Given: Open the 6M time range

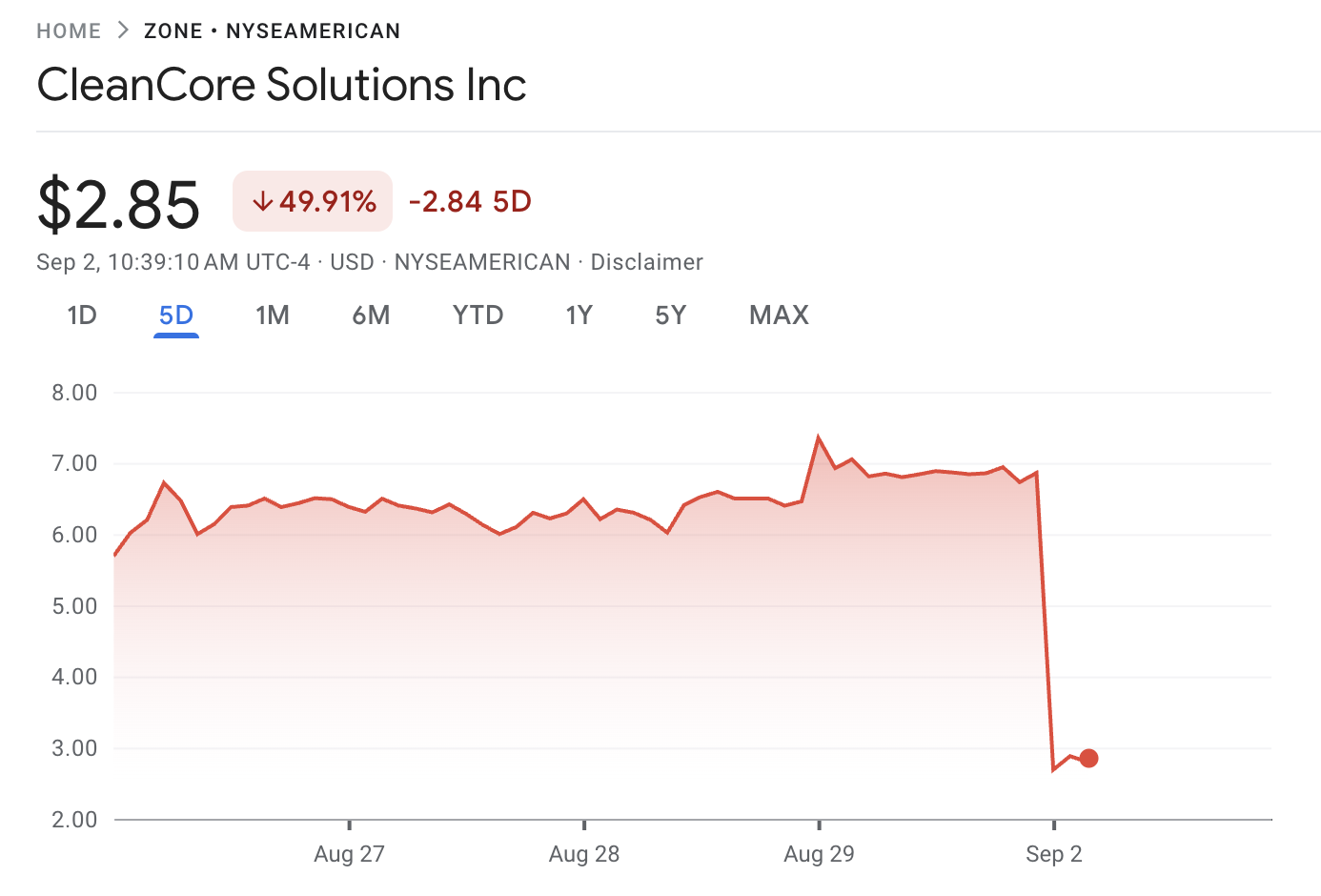Looking at the screenshot, I should tap(371, 315).
